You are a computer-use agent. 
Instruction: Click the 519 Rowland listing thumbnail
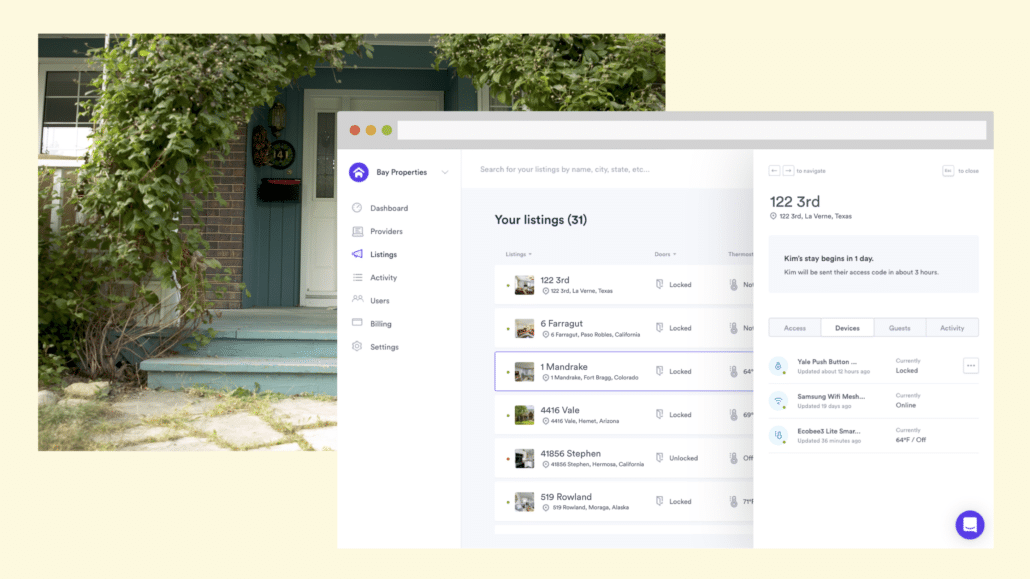[524, 501]
